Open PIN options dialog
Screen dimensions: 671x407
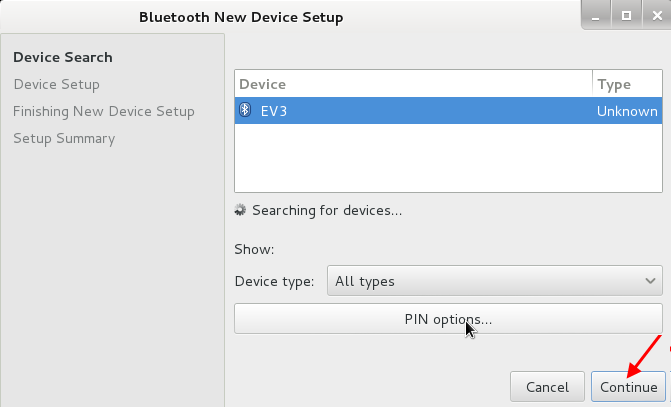pyautogui.click(x=448, y=319)
